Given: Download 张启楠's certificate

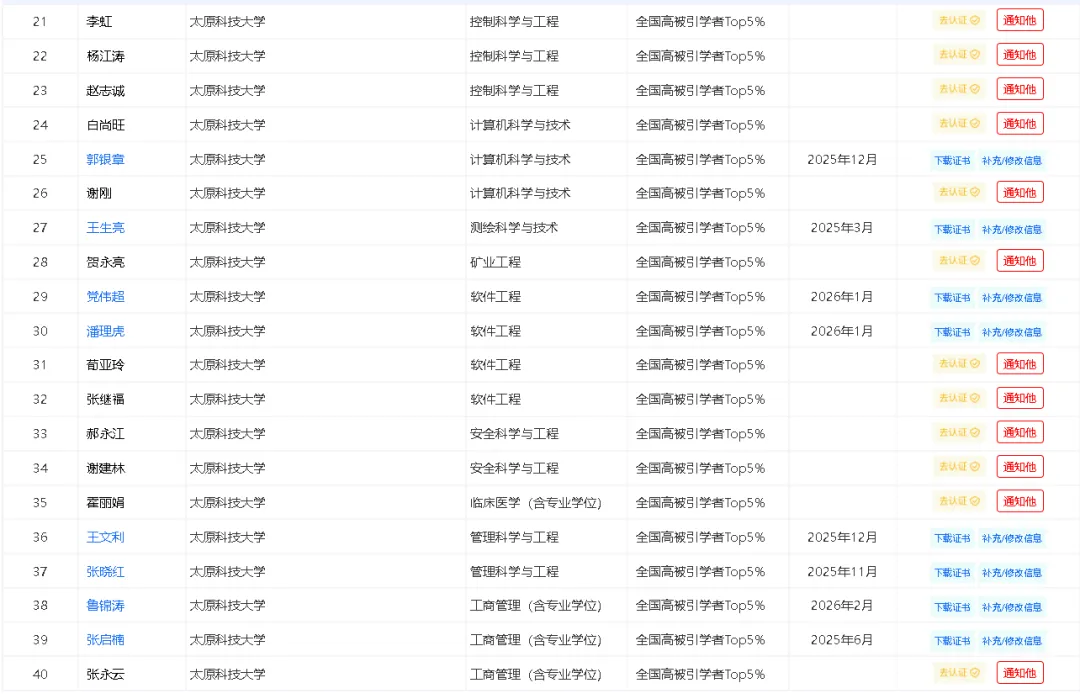Looking at the screenshot, I should (952, 640).
